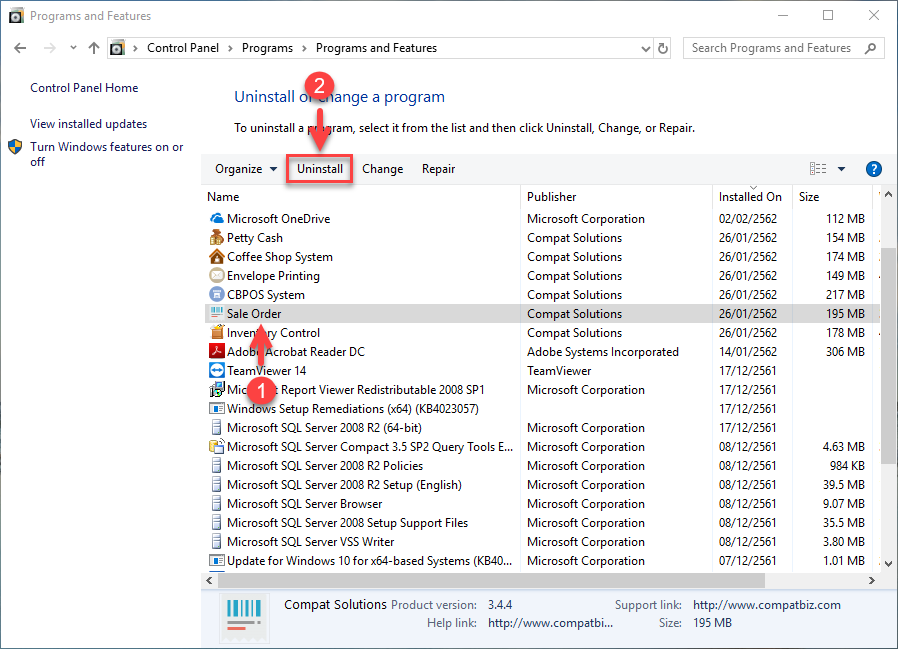This screenshot has width=898, height=649.
Task: Click the Update for Windows 10 icon
Action: tap(216, 560)
